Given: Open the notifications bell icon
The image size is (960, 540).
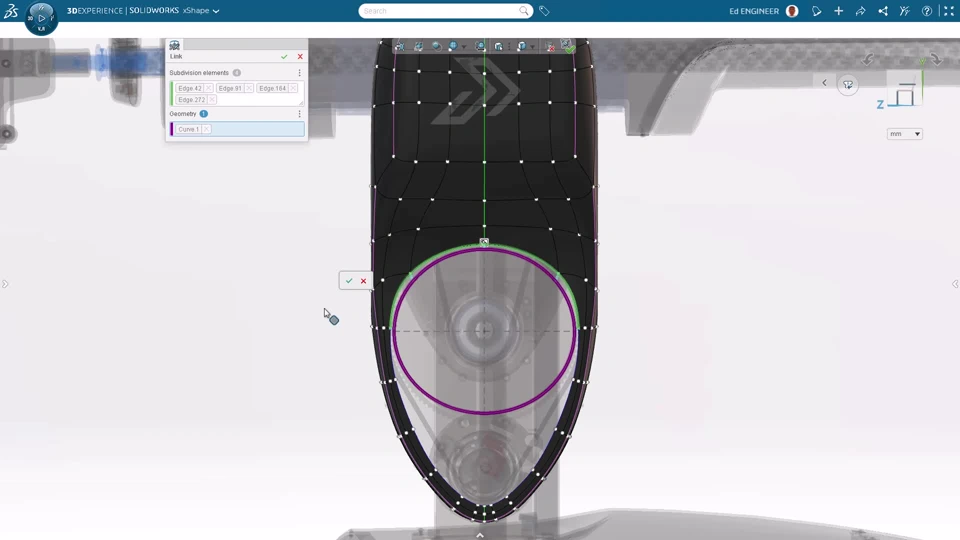Looking at the screenshot, I should [x=816, y=11].
